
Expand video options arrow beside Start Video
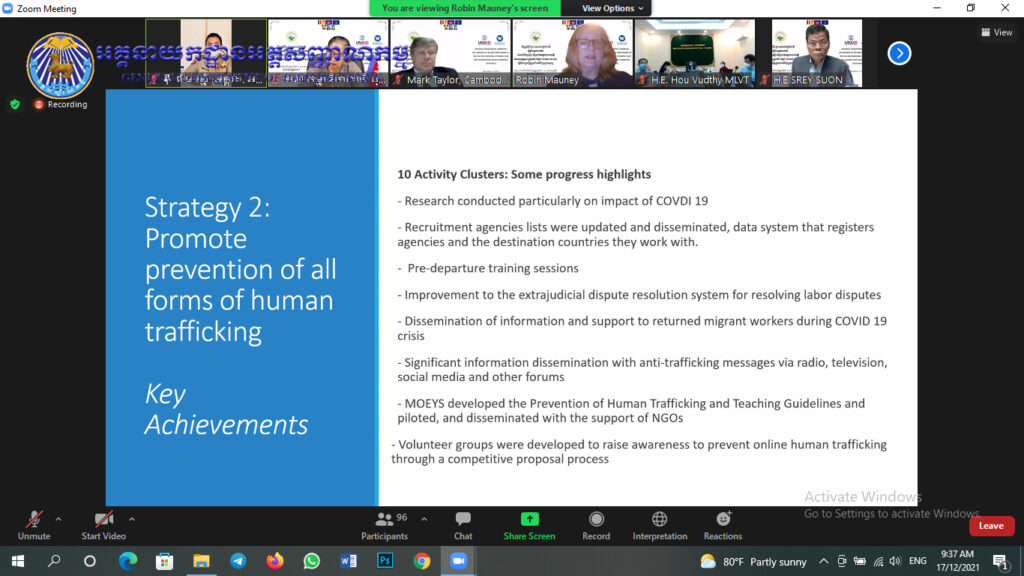tap(132, 519)
